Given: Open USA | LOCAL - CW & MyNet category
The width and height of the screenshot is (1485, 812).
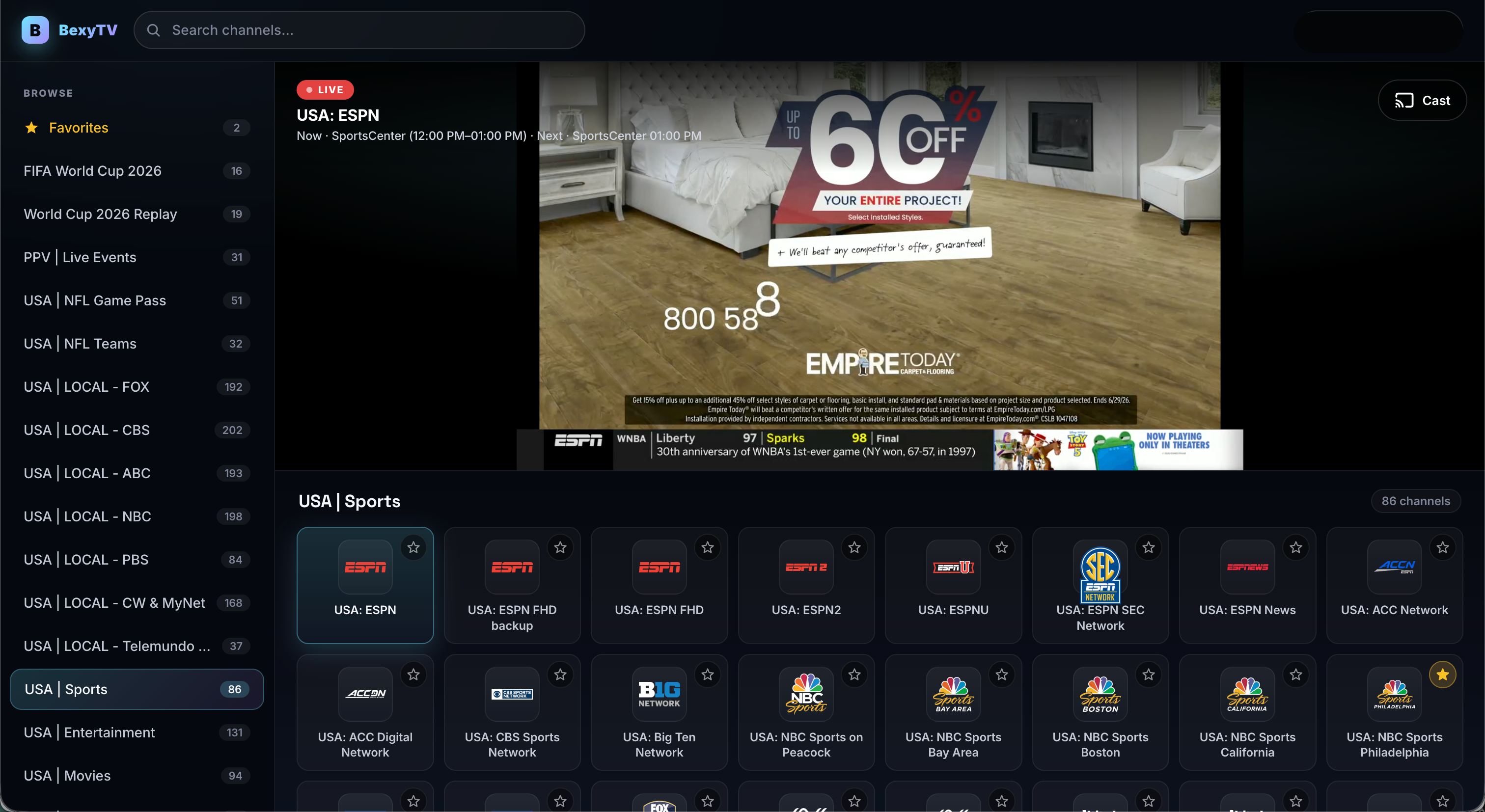Looking at the screenshot, I should pos(137,603).
